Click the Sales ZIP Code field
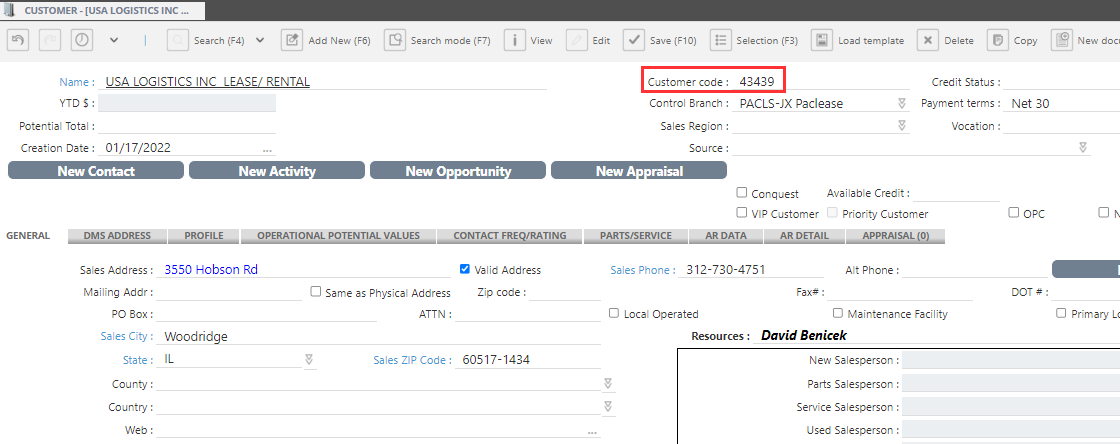The image size is (1120, 444). pos(529,360)
